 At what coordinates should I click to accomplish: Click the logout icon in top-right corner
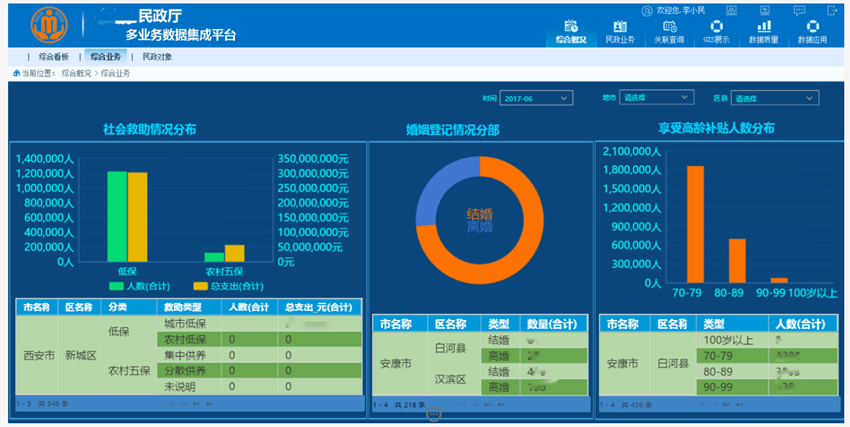[x=831, y=10]
